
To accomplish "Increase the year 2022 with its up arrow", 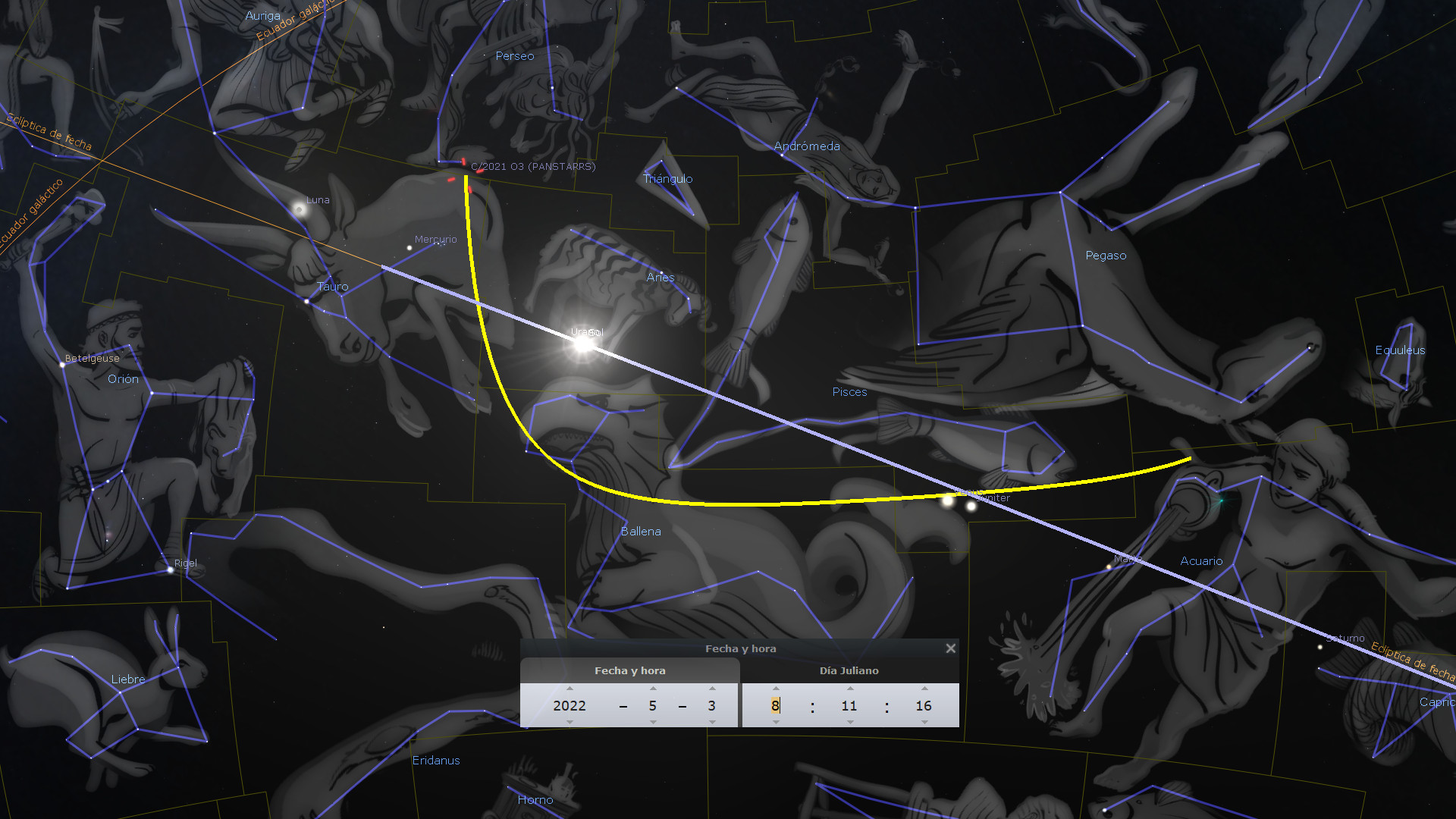I will (570, 689).
